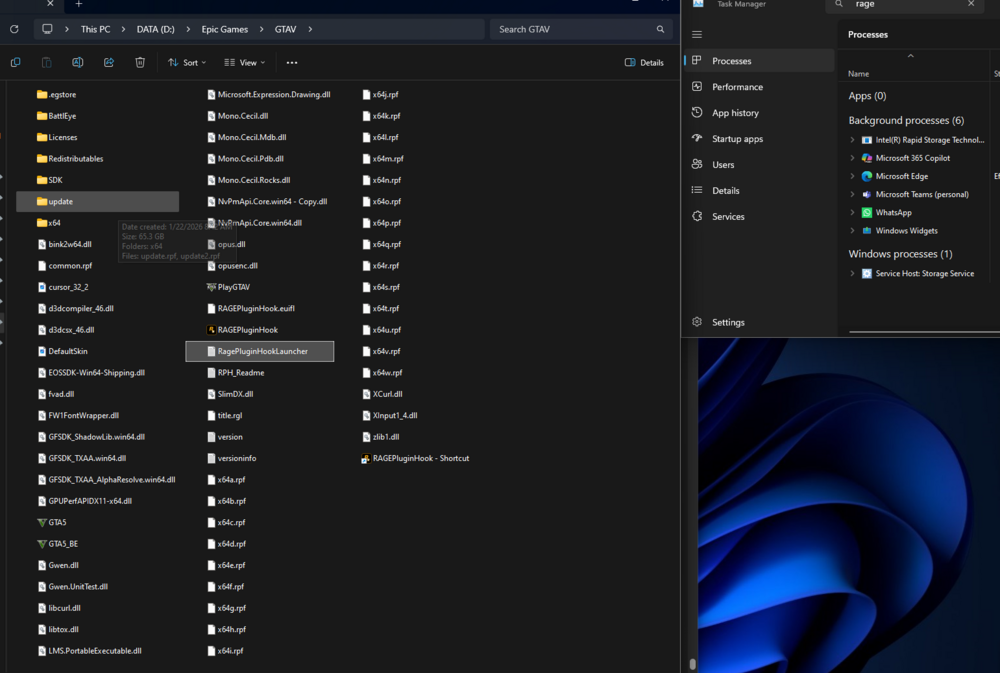This screenshot has width=1000, height=673.
Task: Click the Paste icon in Explorer toolbar
Action: 46,62
